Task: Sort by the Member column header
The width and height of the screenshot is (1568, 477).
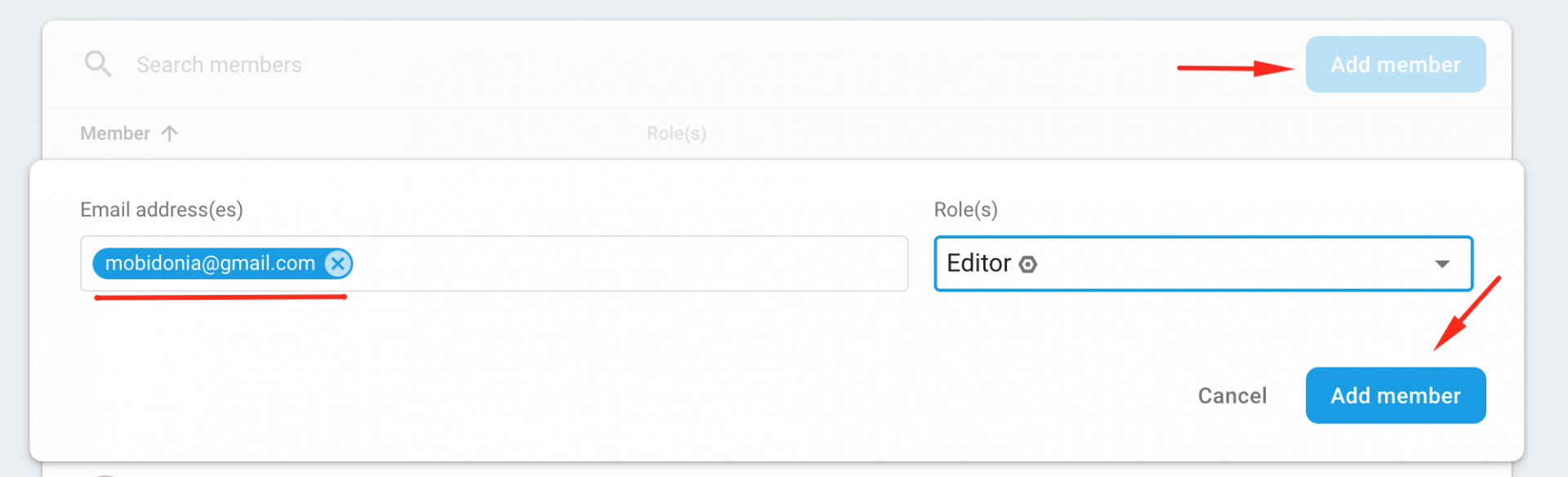Action: [115, 133]
